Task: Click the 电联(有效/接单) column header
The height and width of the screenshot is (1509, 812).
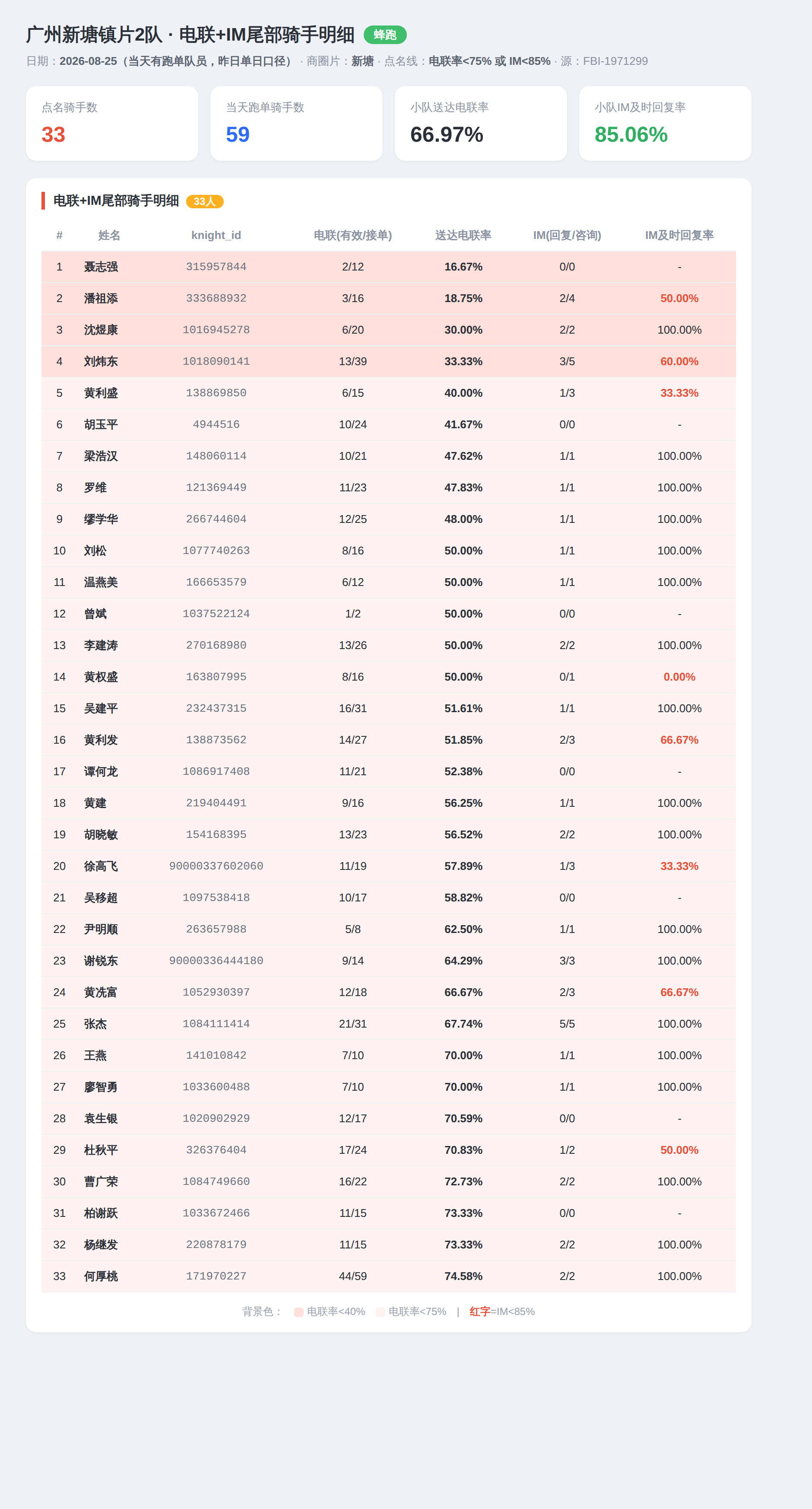Action: (x=353, y=235)
